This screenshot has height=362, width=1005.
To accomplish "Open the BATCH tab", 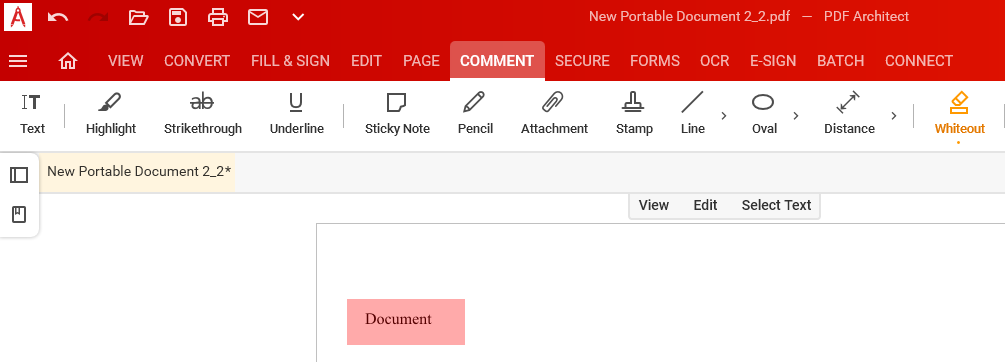I will (840, 61).
